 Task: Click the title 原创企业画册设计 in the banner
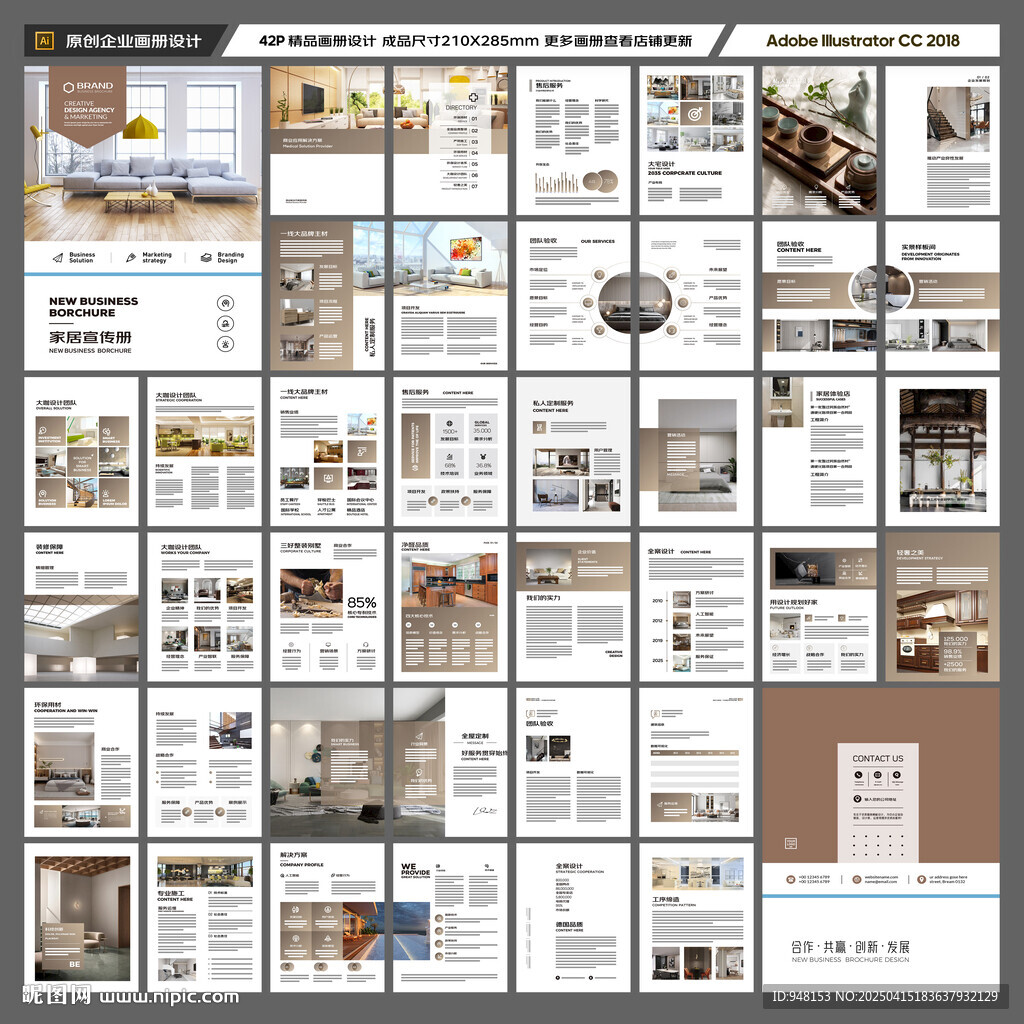point(133,41)
